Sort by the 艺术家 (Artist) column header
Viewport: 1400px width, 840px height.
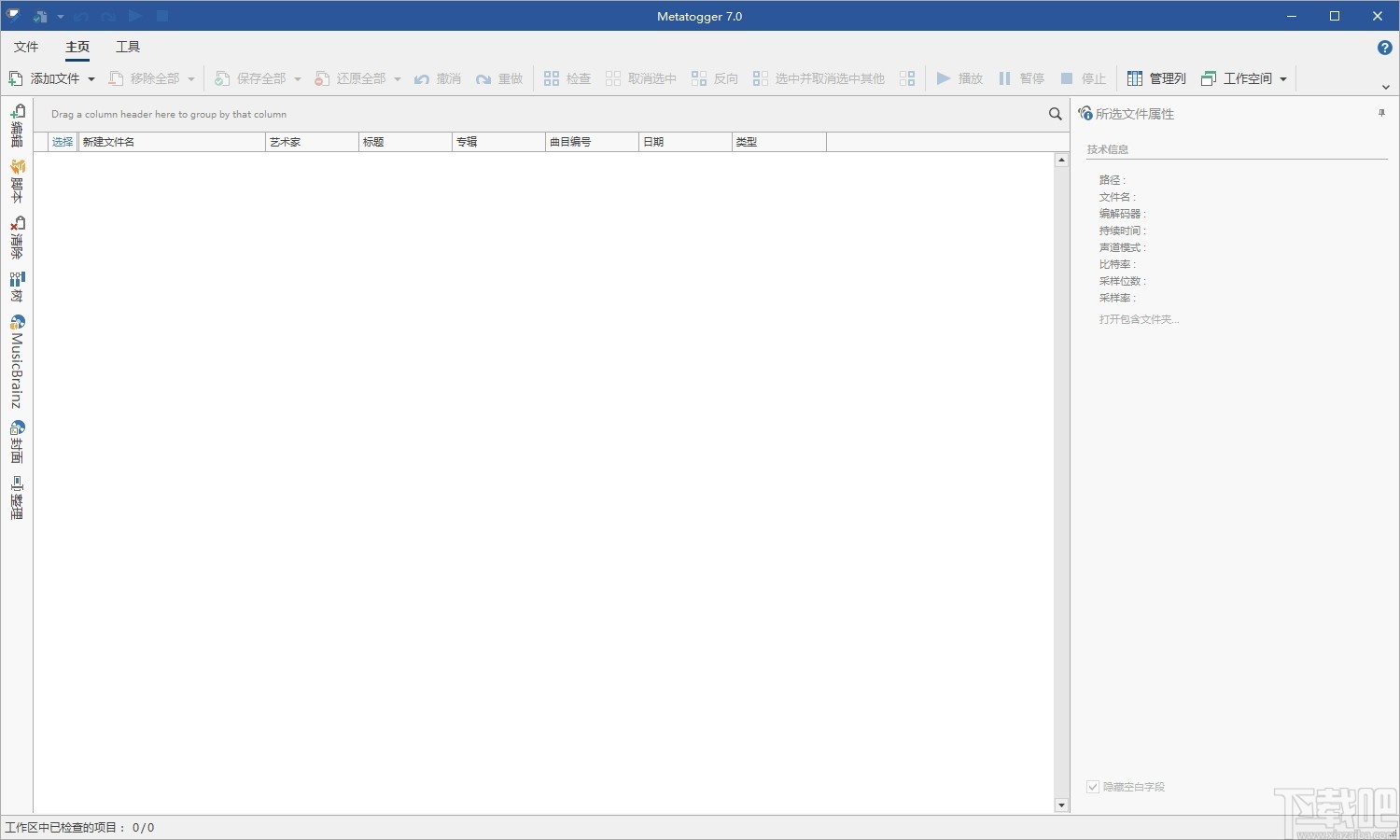pyautogui.click(x=312, y=142)
